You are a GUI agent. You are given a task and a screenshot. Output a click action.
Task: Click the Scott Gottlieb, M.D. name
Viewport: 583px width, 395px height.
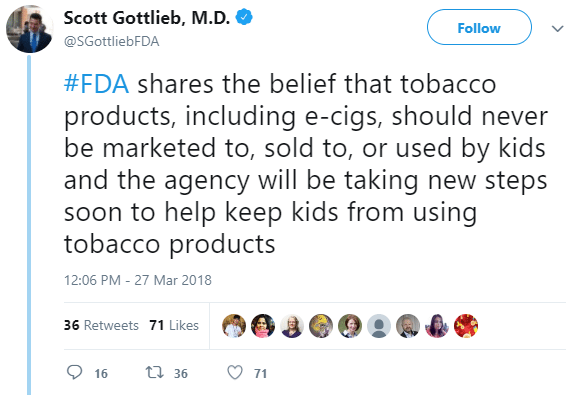pyautogui.click(x=147, y=18)
